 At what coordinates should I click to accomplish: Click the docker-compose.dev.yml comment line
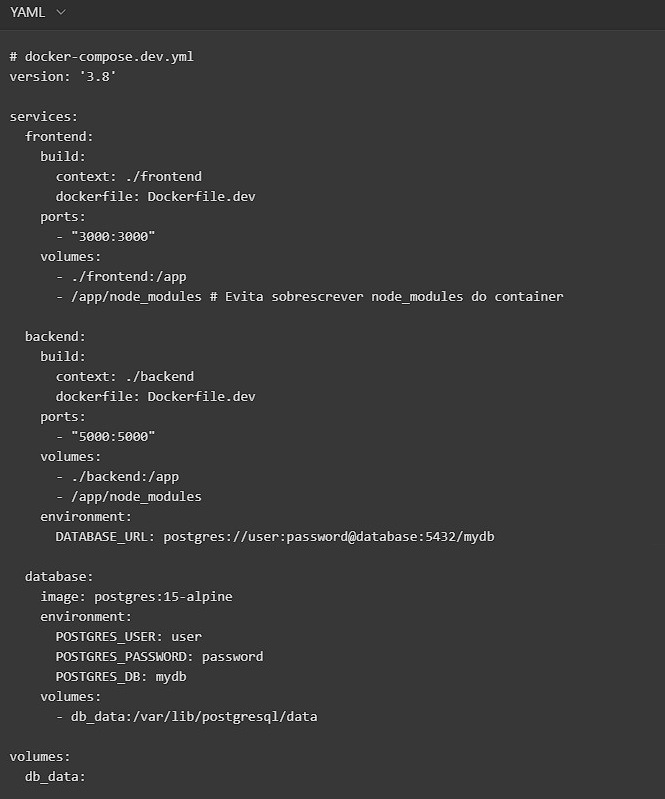coord(101,56)
